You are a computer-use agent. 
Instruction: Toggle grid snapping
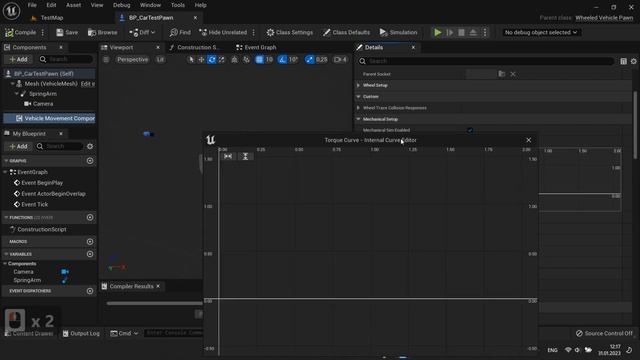(259, 60)
